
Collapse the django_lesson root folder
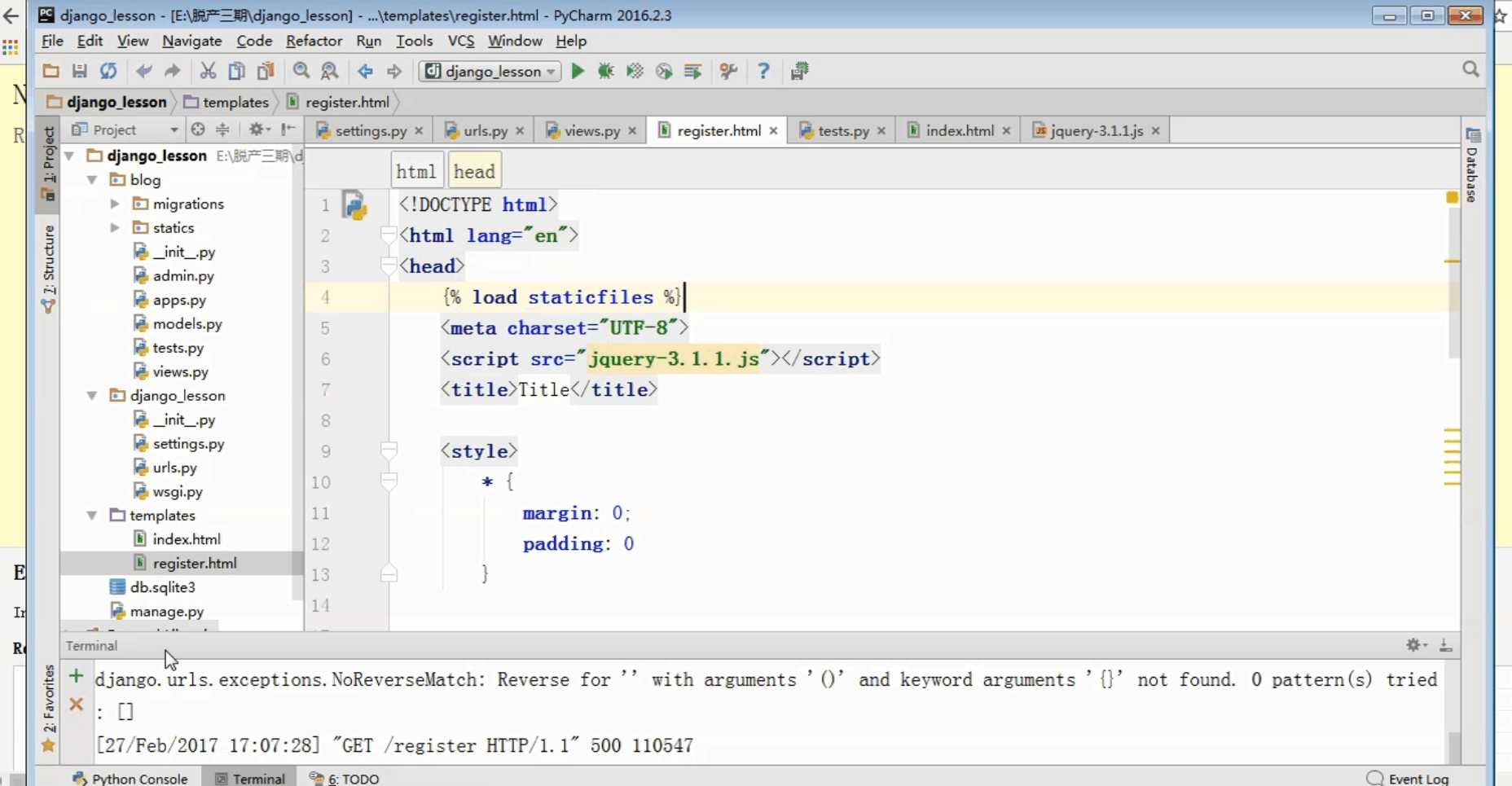coord(70,156)
